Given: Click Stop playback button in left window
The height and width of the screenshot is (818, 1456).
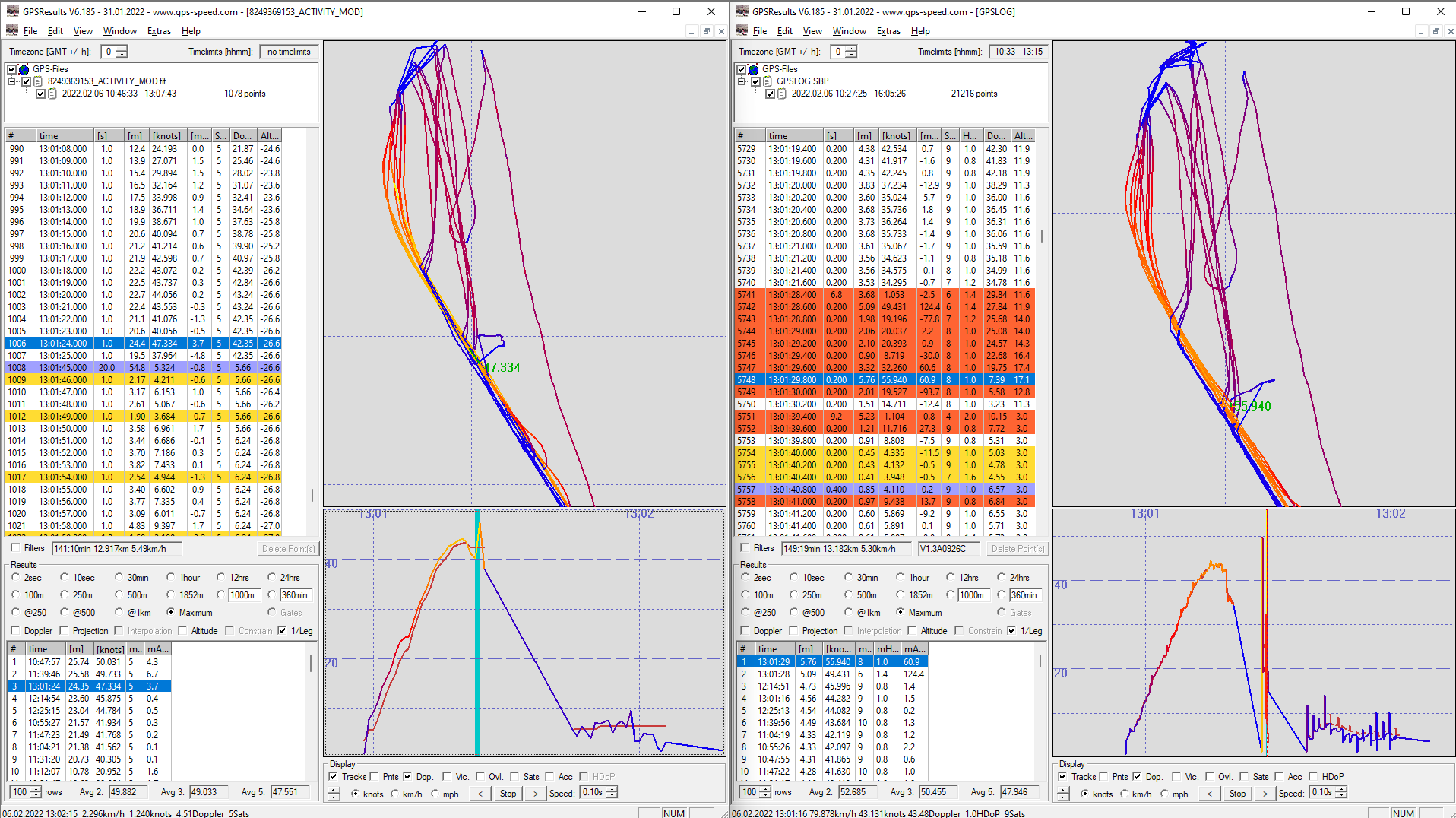Looking at the screenshot, I should pyautogui.click(x=508, y=794).
